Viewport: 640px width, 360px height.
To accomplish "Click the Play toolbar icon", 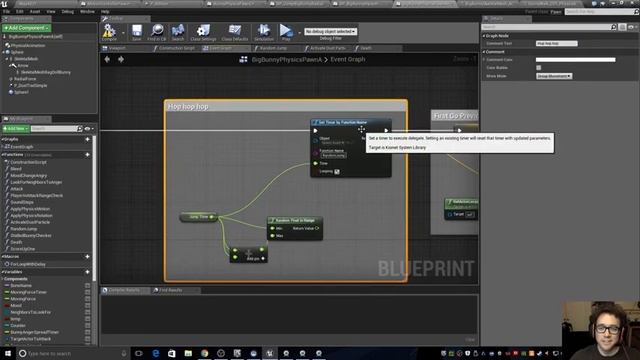I will click(286, 32).
